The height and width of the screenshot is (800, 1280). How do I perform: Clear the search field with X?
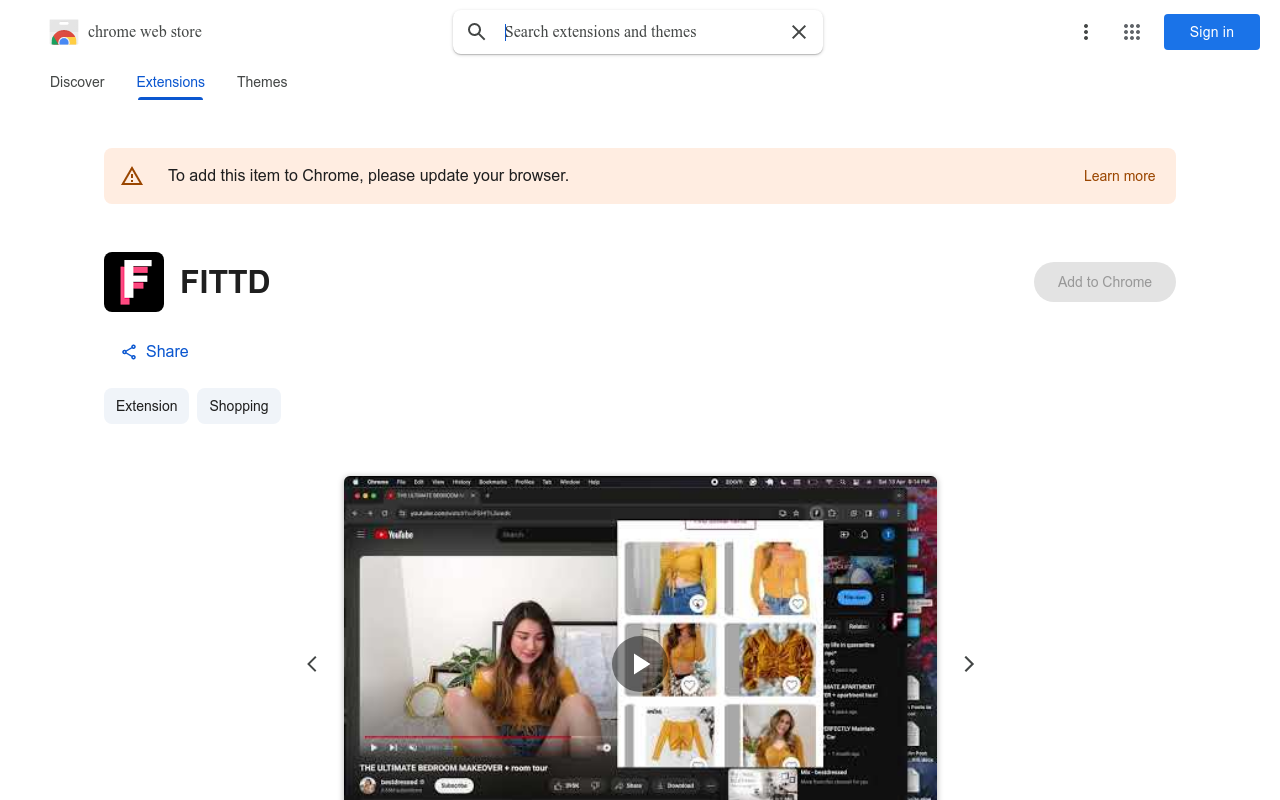[x=799, y=32]
